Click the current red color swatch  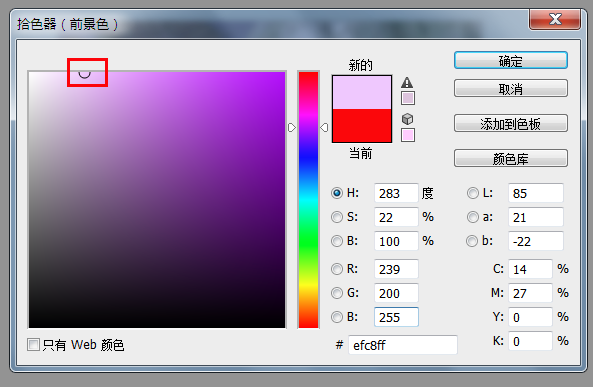pyautogui.click(x=362, y=126)
